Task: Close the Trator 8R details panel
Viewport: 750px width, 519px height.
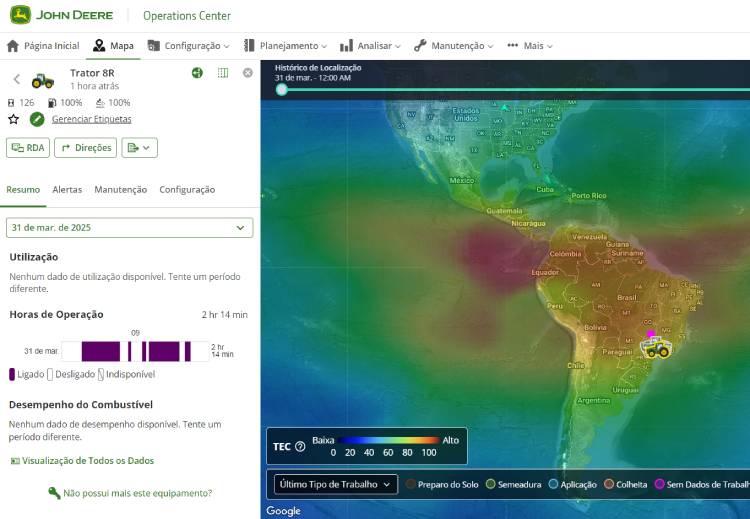Action: click(247, 73)
